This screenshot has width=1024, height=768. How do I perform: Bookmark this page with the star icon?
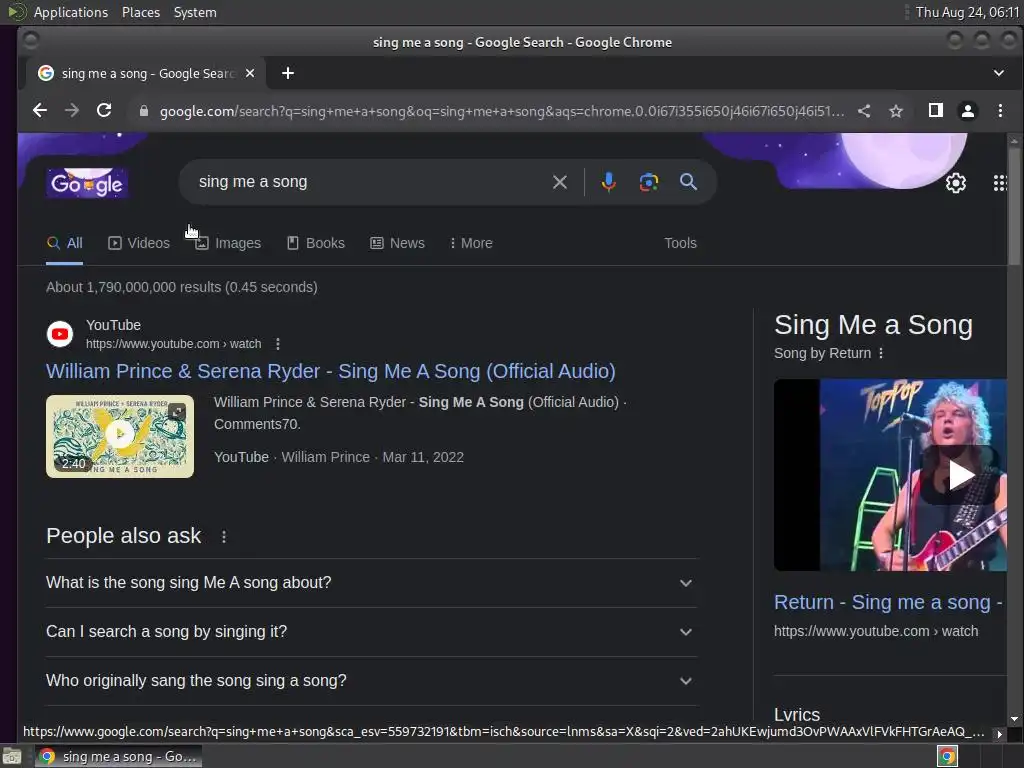tap(896, 111)
